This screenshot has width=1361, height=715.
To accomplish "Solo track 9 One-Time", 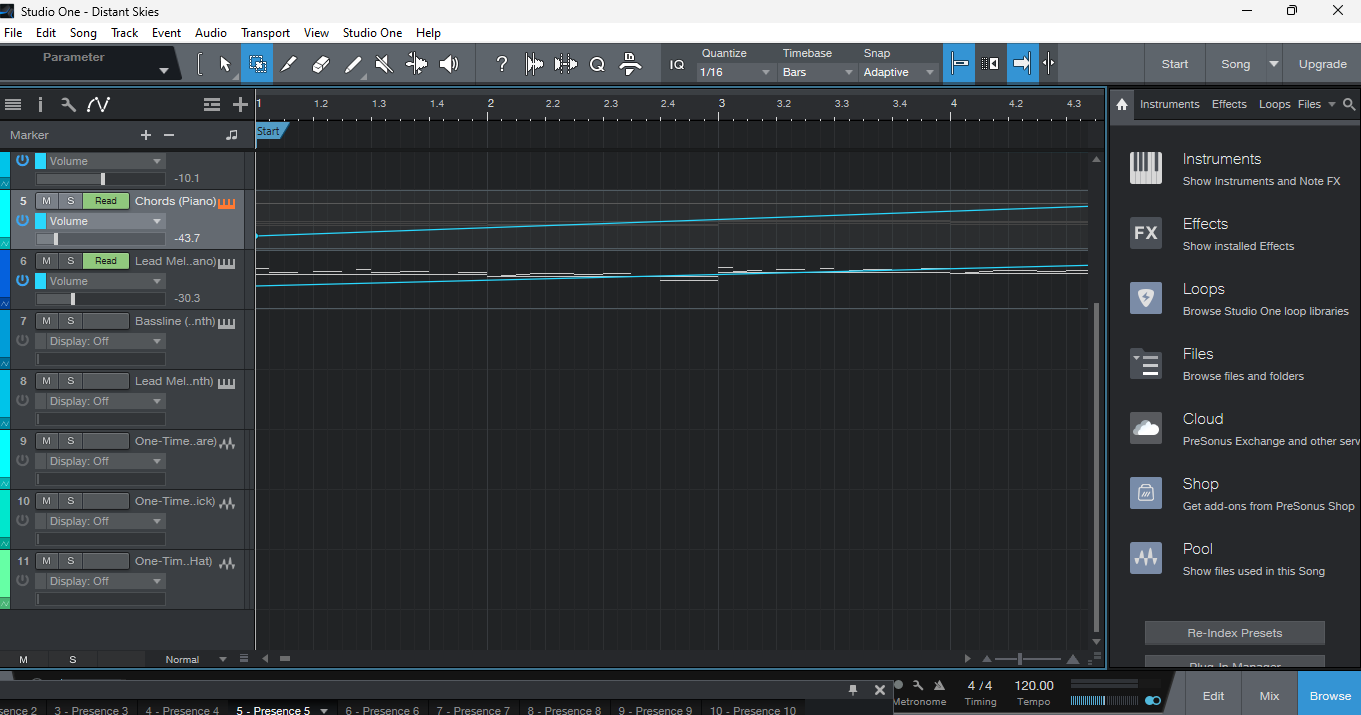I will 70,441.
